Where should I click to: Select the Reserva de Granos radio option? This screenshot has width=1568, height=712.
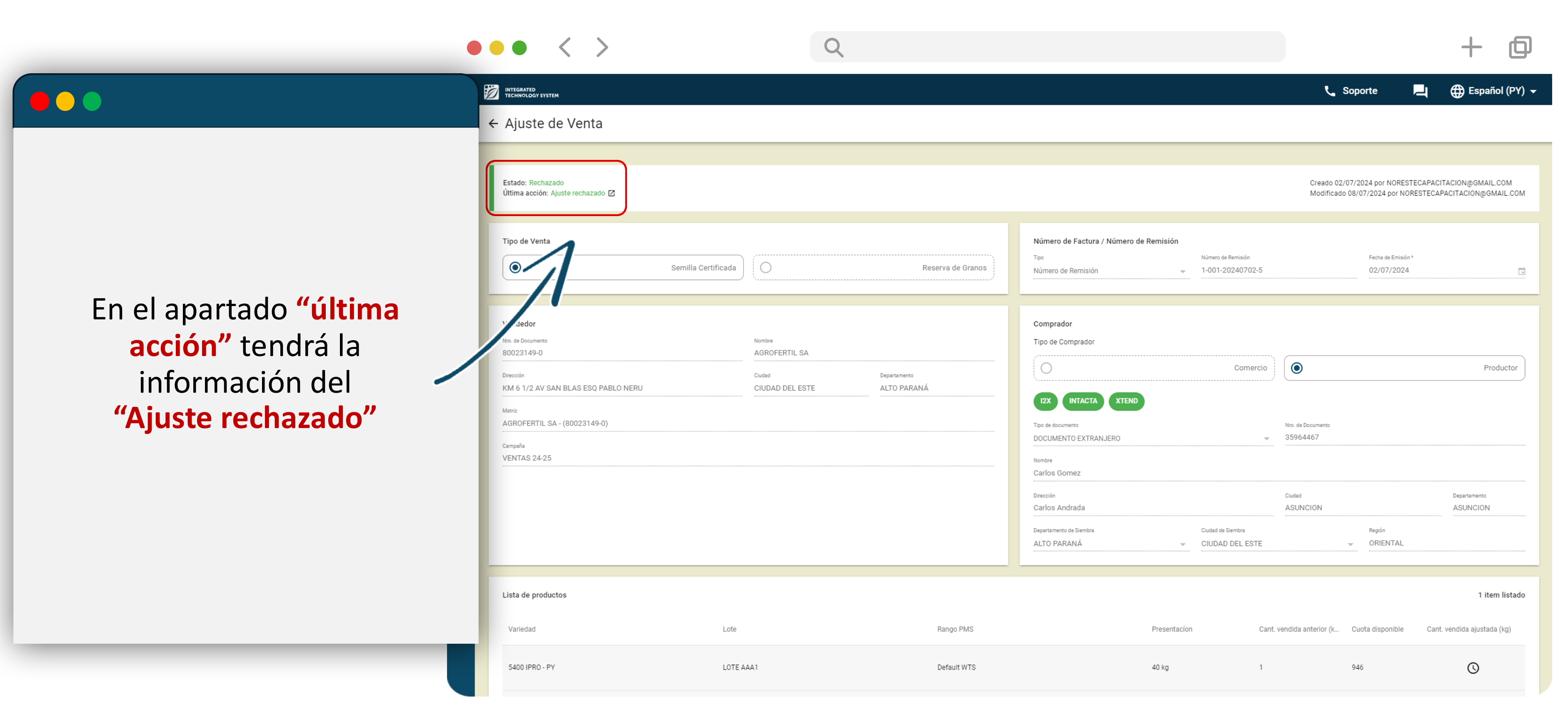point(766,268)
